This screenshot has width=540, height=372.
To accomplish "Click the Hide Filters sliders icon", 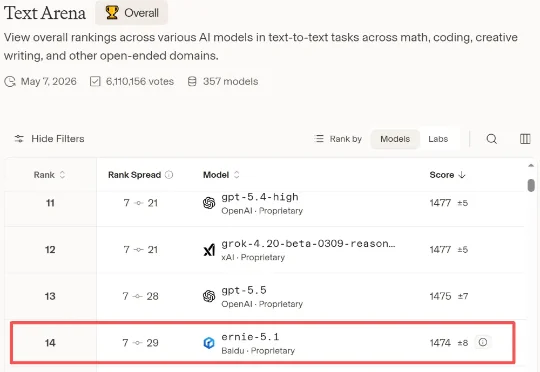I will tap(19, 139).
